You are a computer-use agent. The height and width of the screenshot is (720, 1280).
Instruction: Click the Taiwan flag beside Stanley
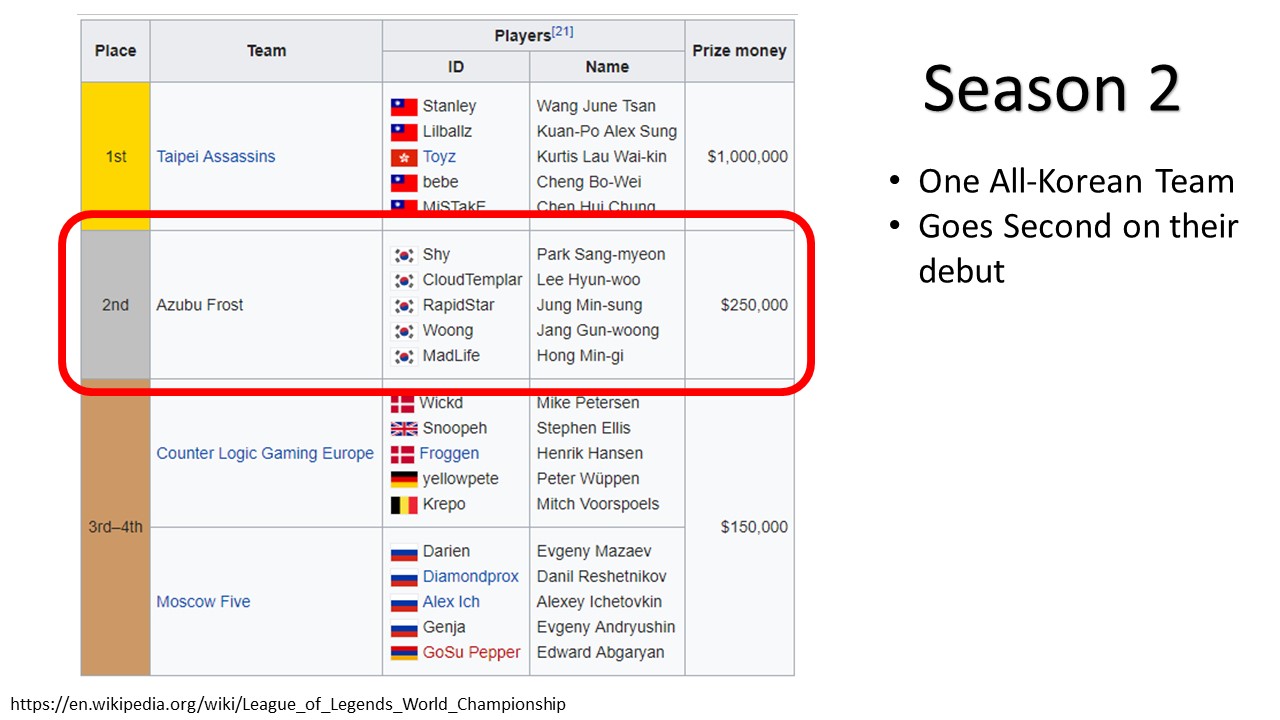(x=404, y=107)
